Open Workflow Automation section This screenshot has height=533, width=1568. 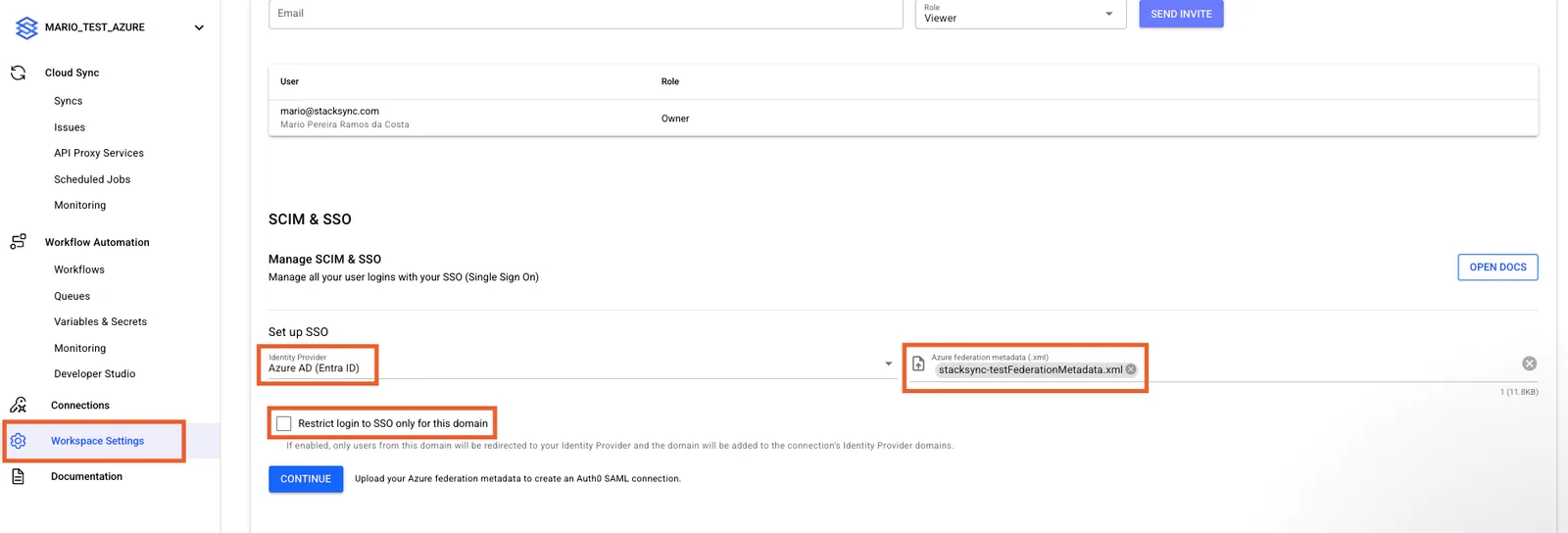(97, 242)
